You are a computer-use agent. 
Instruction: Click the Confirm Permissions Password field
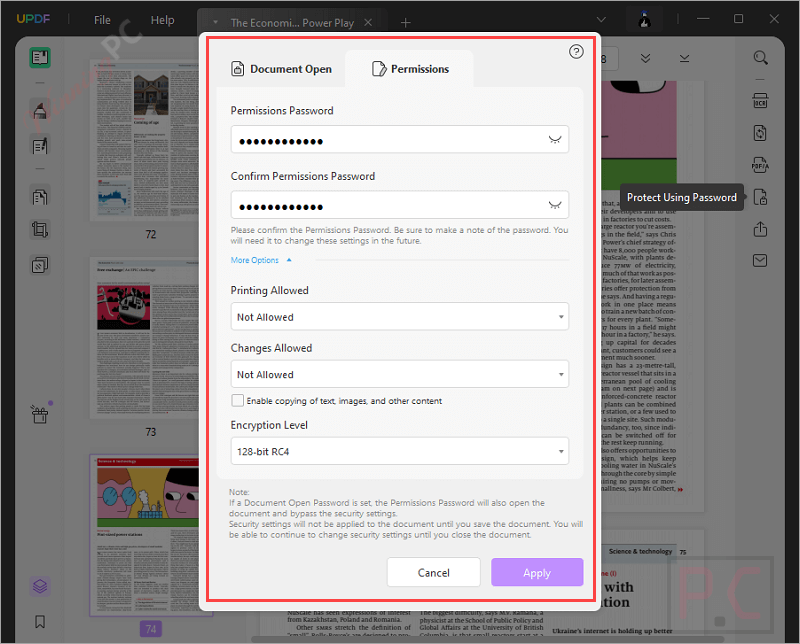pyautogui.click(x=399, y=205)
